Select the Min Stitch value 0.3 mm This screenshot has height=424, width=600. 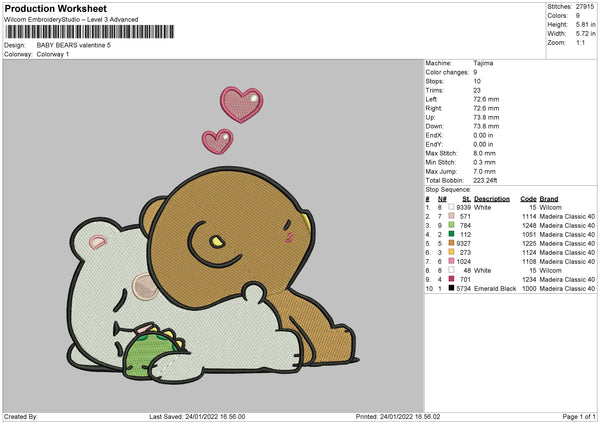[484, 162]
